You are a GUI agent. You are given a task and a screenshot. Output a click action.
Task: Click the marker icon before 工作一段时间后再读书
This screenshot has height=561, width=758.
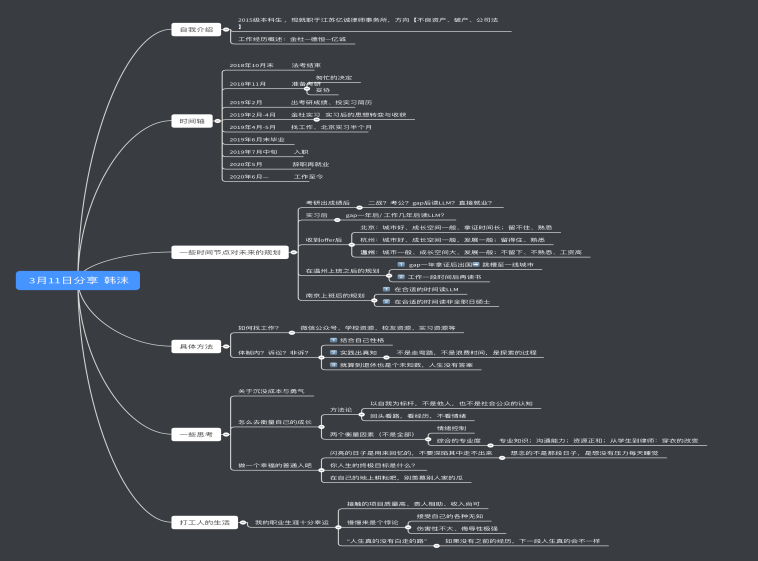[x=401, y=276]
